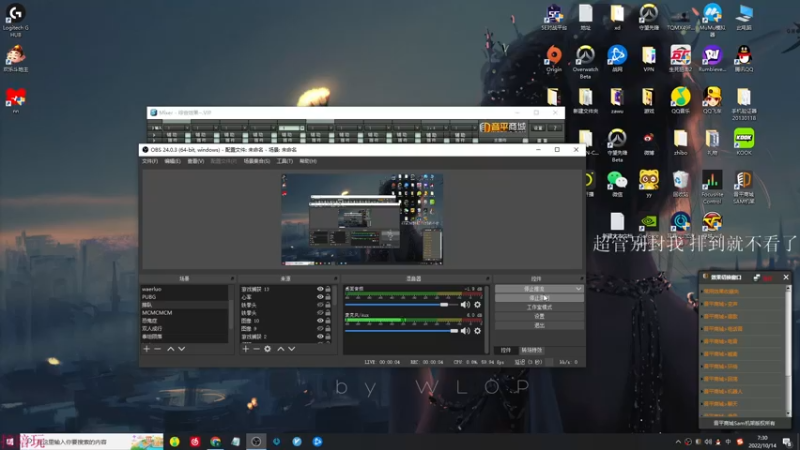The height and width of the screenshot is (450, 800).
Task: Open the MuMu模拟器 desktop shortcut
Action: pos(712,19)
